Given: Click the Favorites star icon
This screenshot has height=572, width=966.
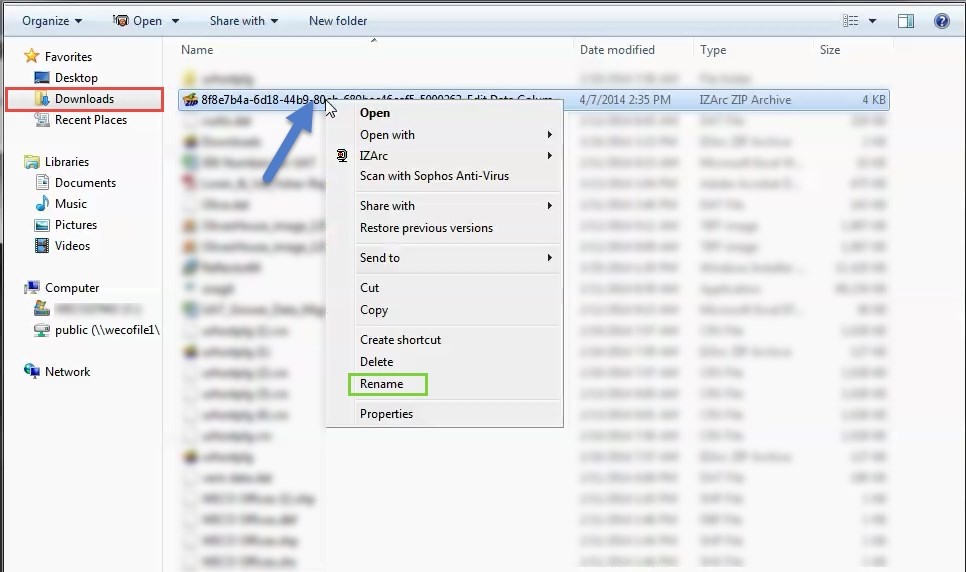Looking at the screenshot, I should tap(31, 56).
